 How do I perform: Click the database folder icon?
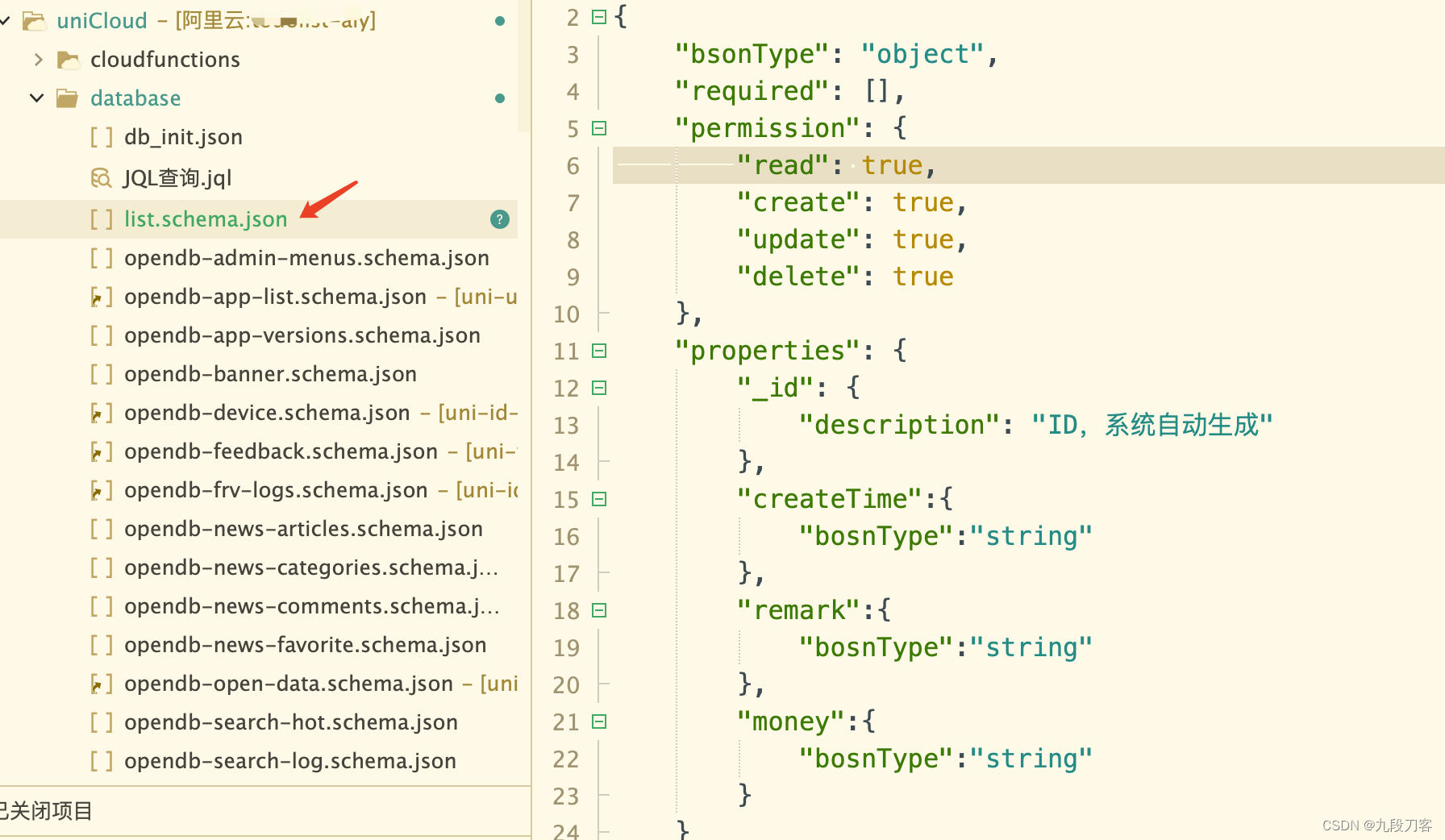coord(68,98)
